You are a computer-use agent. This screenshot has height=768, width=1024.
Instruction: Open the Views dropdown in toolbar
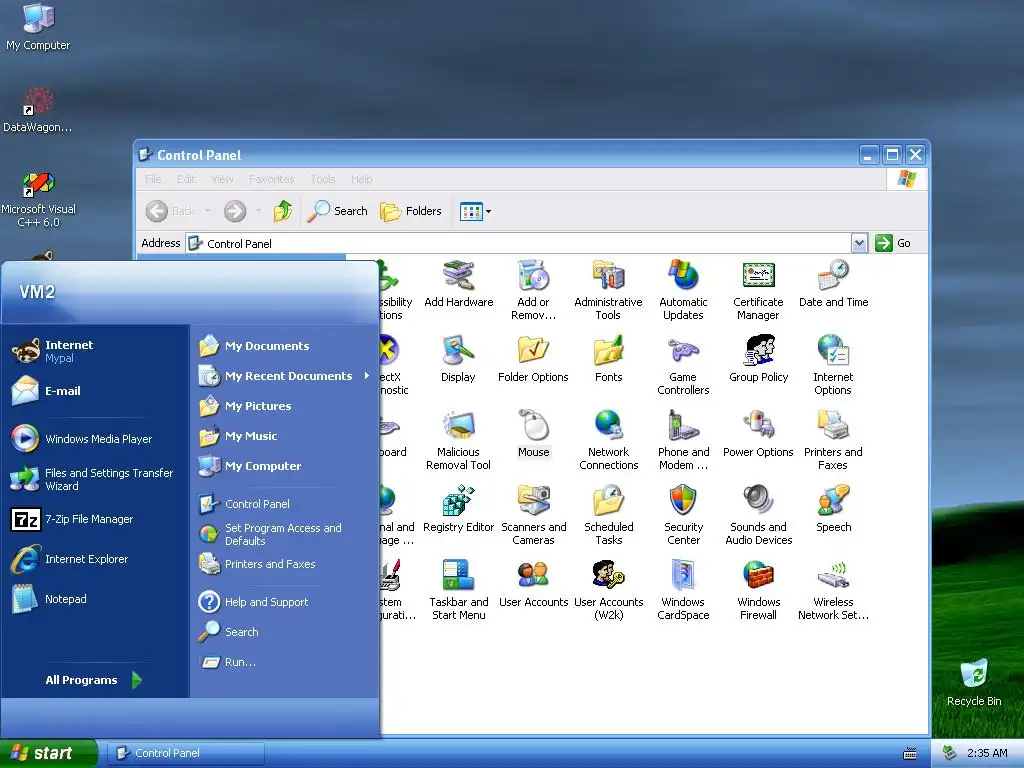pos(475,211)
